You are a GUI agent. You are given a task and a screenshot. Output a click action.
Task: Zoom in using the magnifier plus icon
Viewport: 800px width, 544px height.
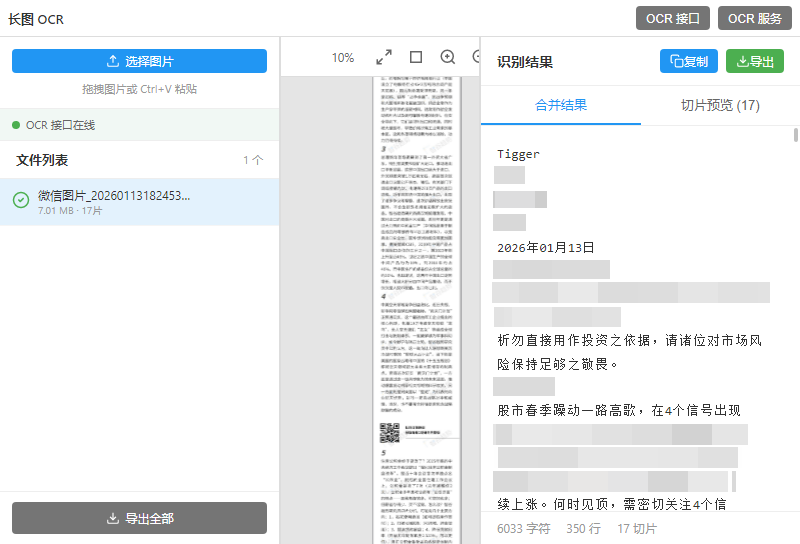(448, 58)
